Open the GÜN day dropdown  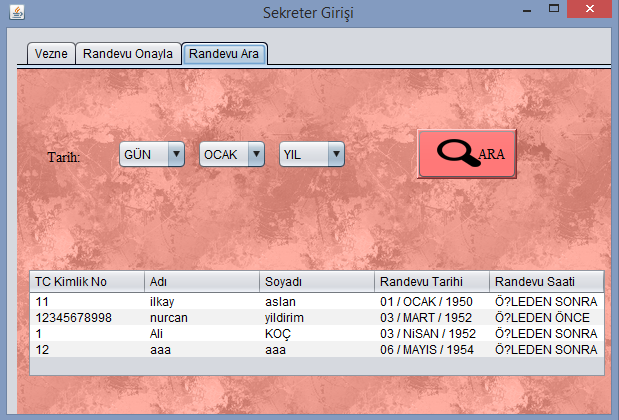coord(152,154)
